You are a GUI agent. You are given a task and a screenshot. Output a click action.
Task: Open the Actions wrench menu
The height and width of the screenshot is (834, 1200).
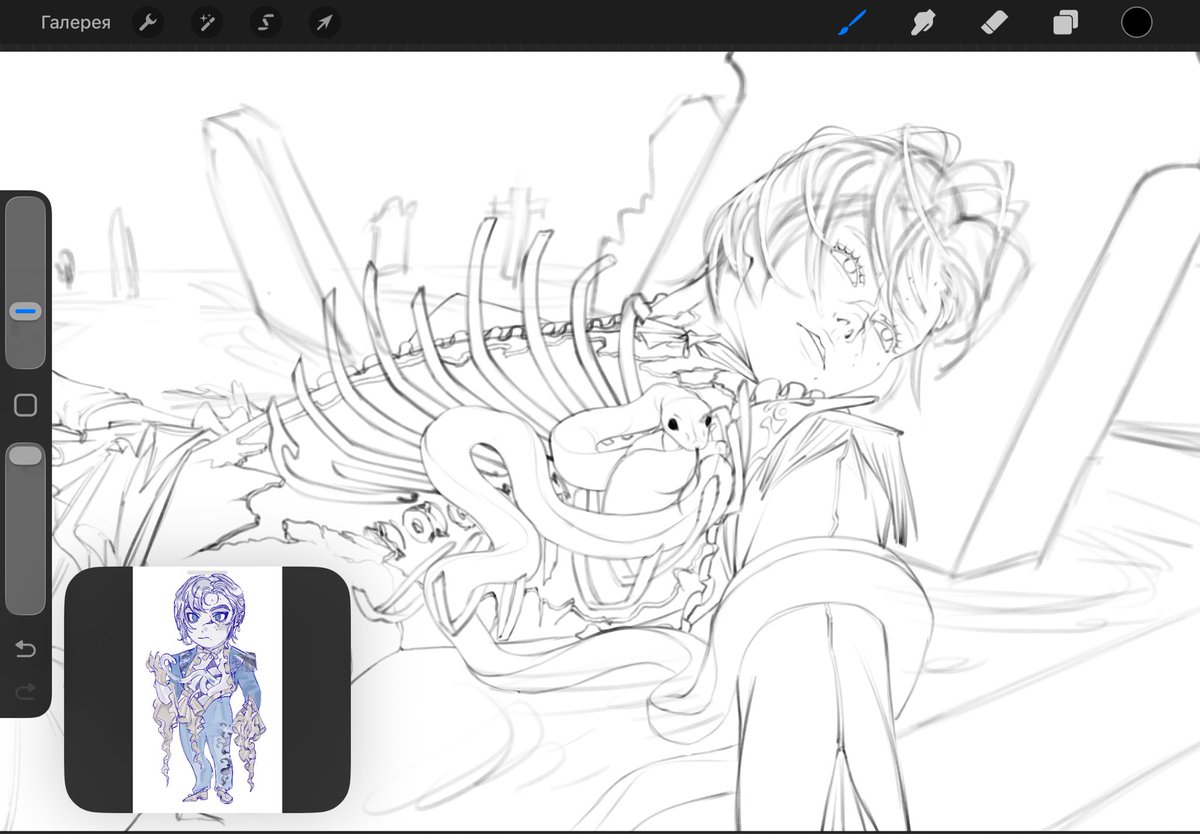pos(147,23)
